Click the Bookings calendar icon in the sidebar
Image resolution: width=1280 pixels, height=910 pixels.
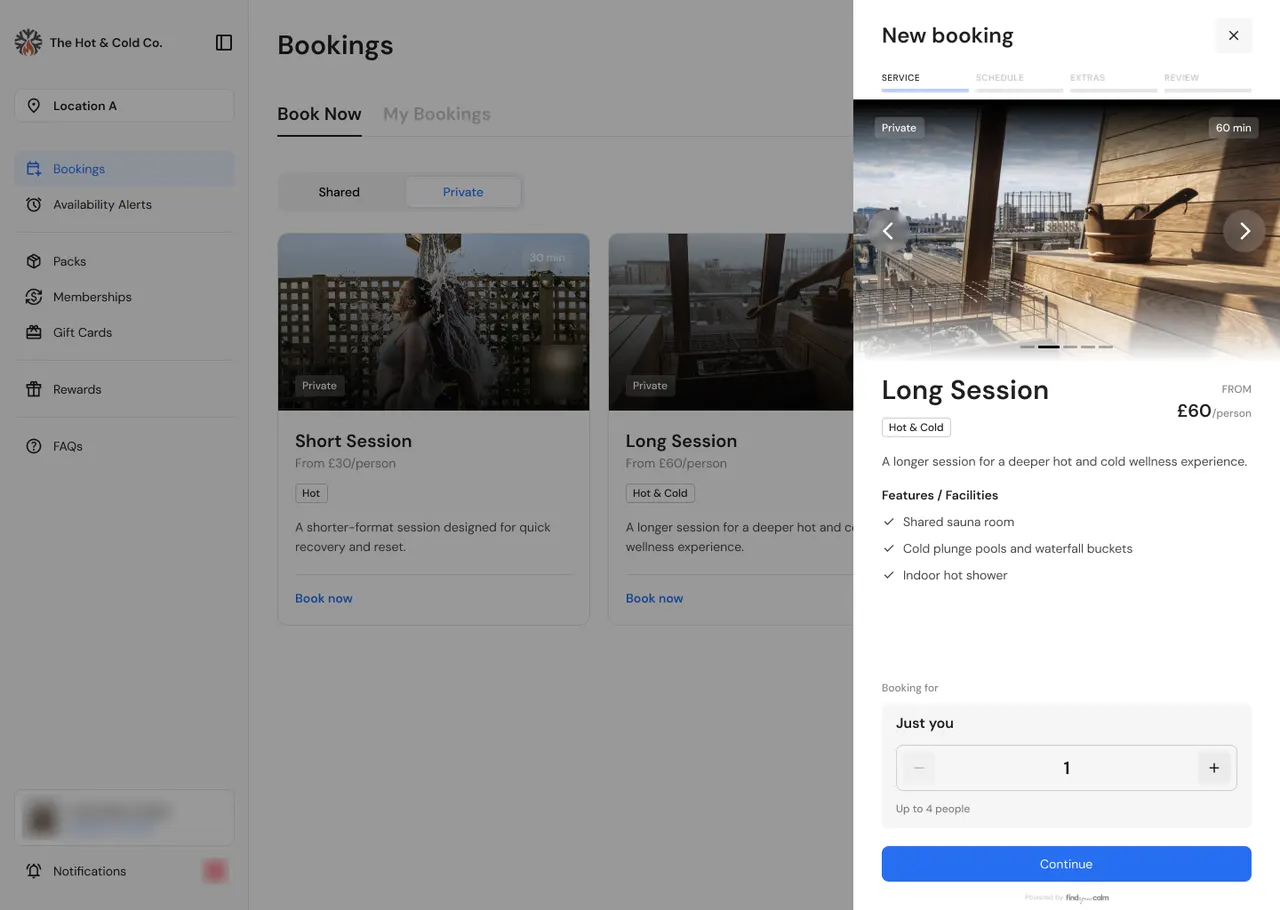[34, 169]
